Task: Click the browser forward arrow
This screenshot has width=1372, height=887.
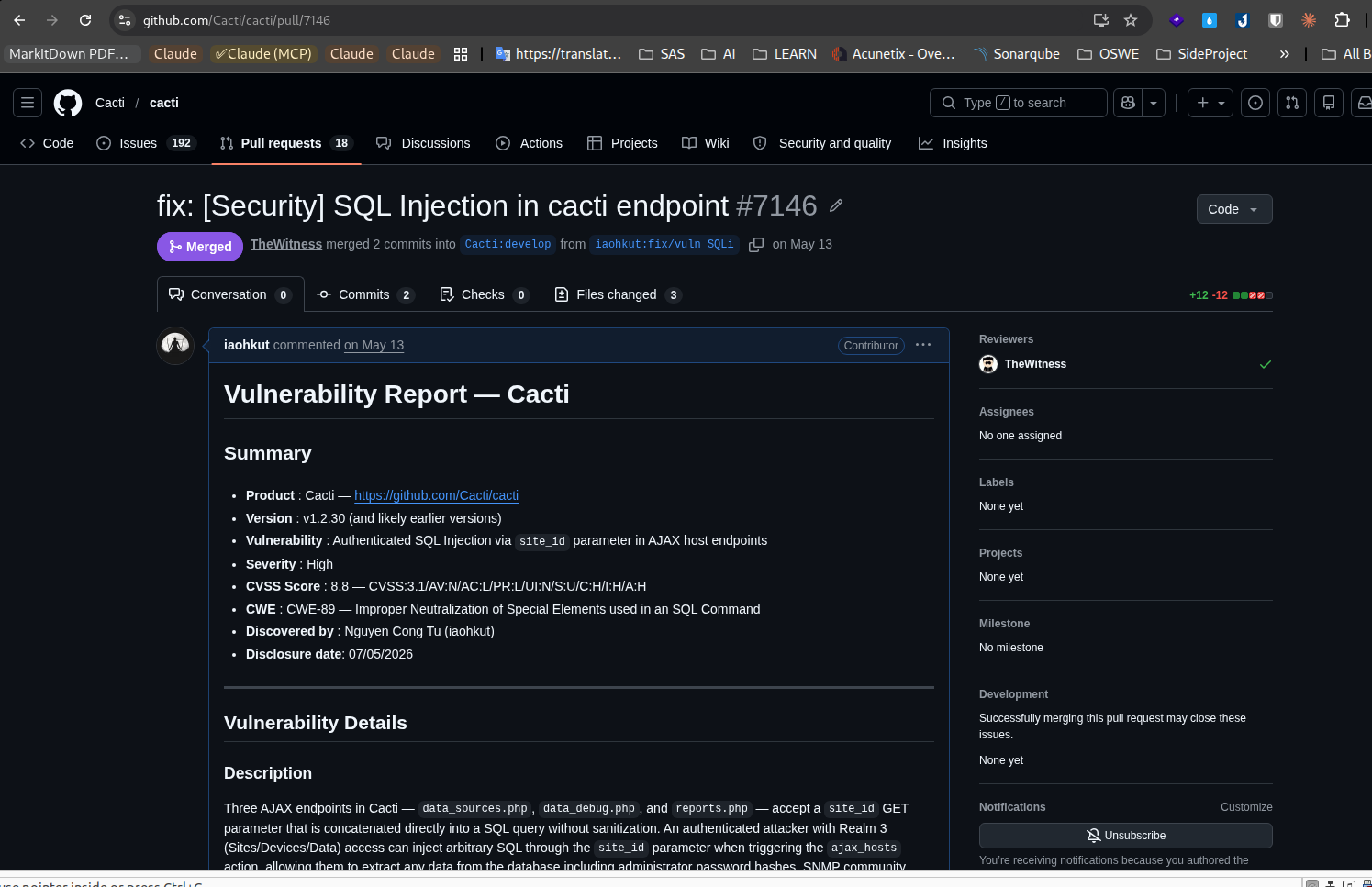Action: click(52, 20)
